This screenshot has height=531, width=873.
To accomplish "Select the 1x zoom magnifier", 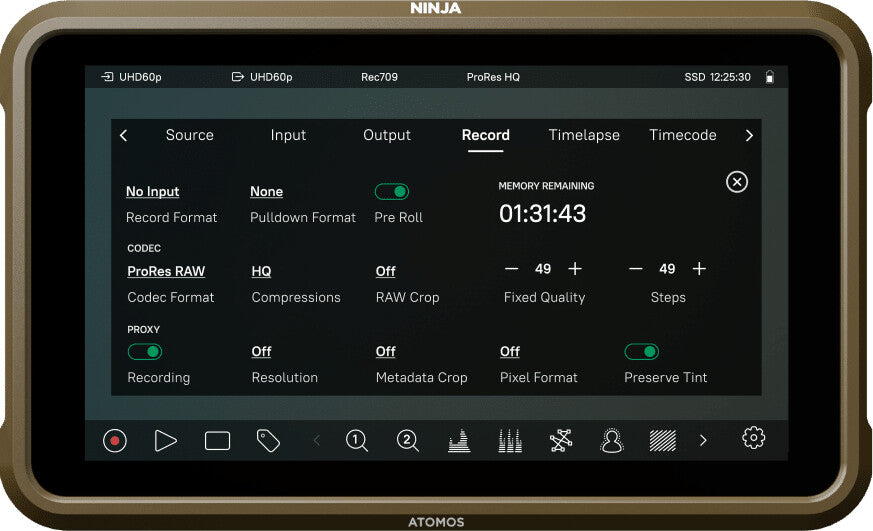I will point(357,441).
